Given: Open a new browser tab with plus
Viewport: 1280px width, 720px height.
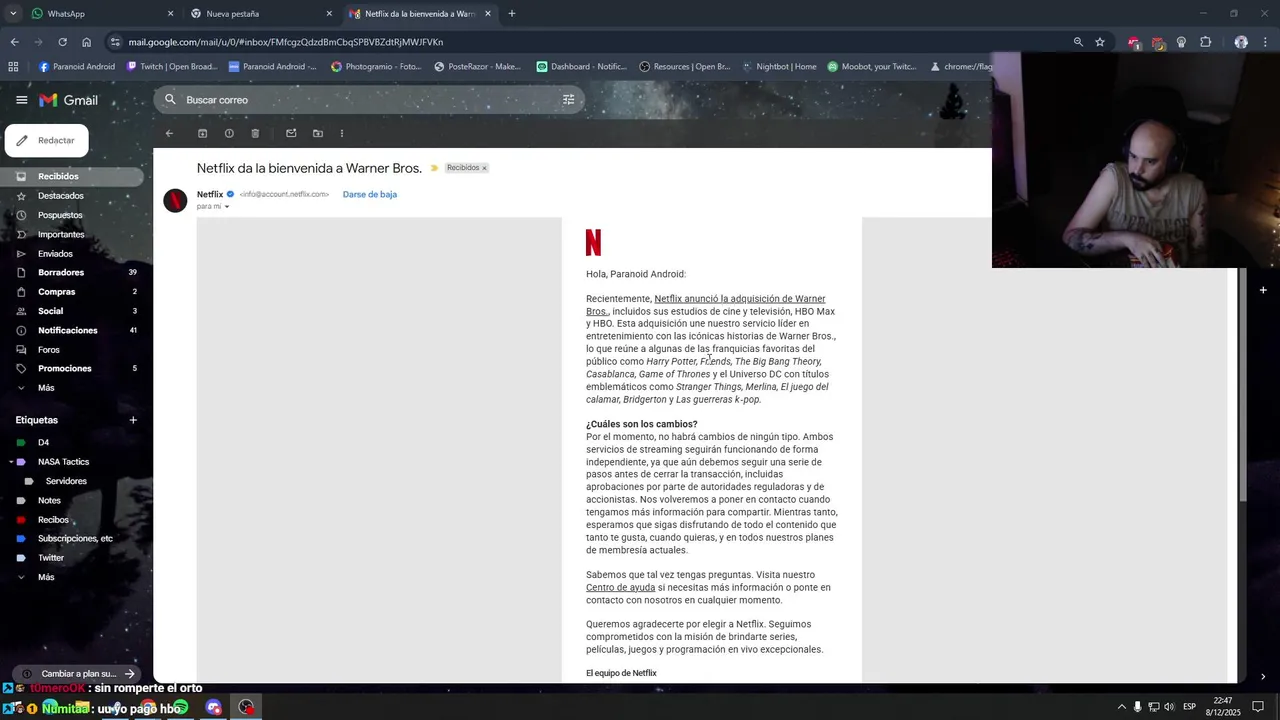Looking at the screenshot, I should click(x=512, y=14).
